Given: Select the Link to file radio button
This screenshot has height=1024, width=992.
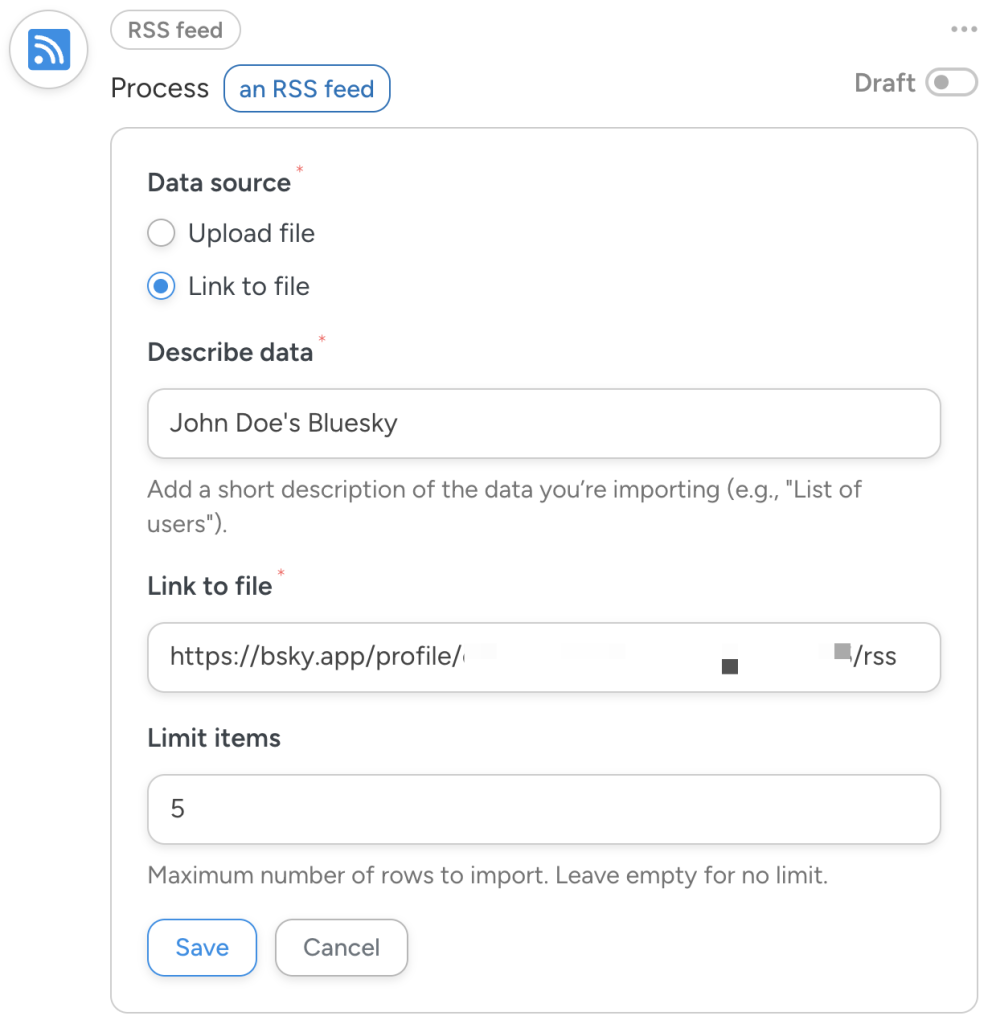Looking at the screenshot, I should [161, 286].
